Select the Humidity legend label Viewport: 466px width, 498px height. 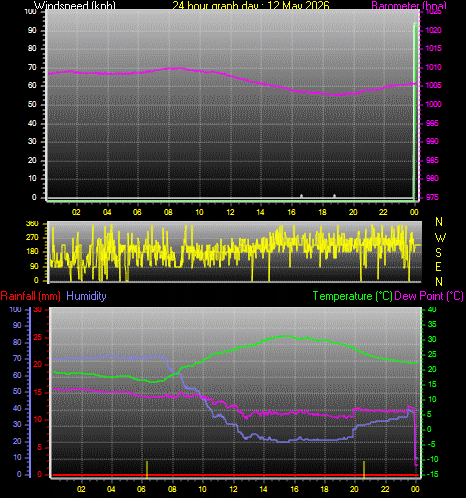[86, 296]
